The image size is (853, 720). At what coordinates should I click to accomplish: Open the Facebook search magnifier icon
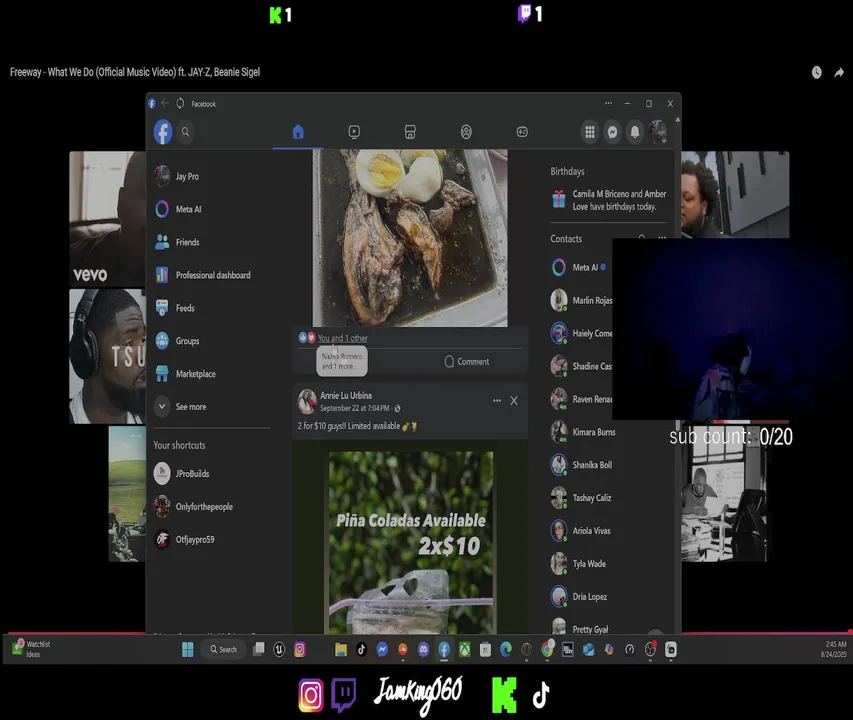coord(186,132)
